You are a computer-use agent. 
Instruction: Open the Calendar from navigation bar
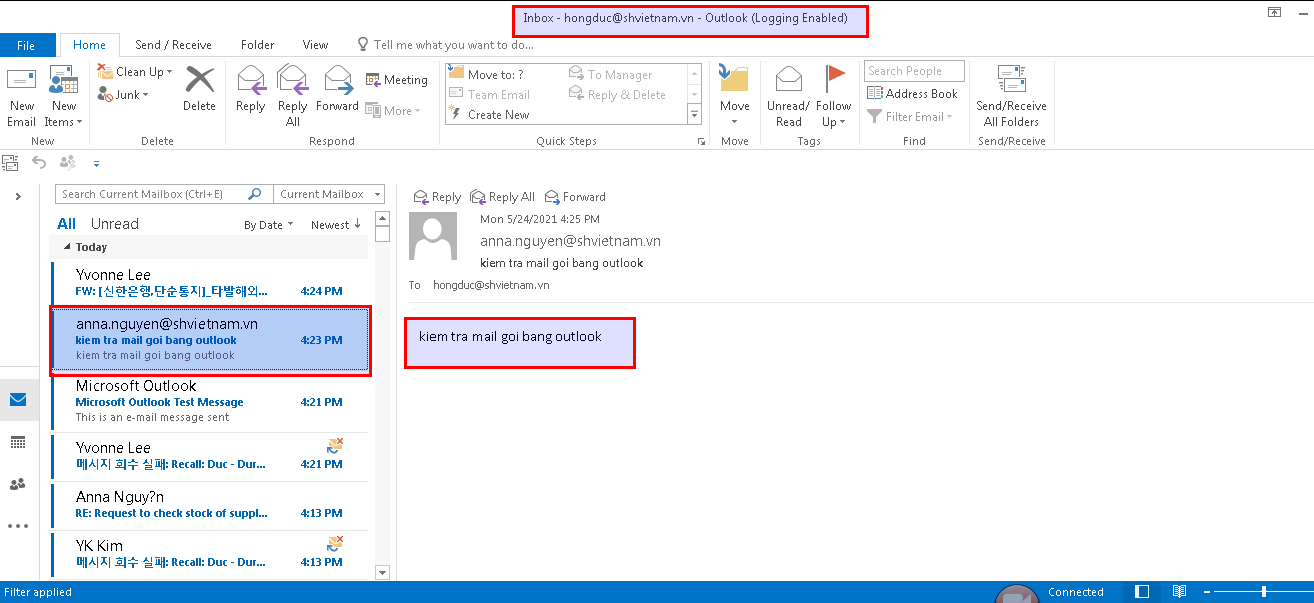point(18,442)
